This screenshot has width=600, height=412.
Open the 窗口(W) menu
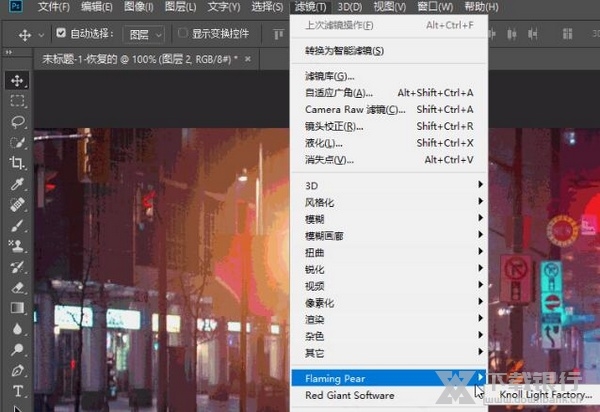[x=435, y=7]
